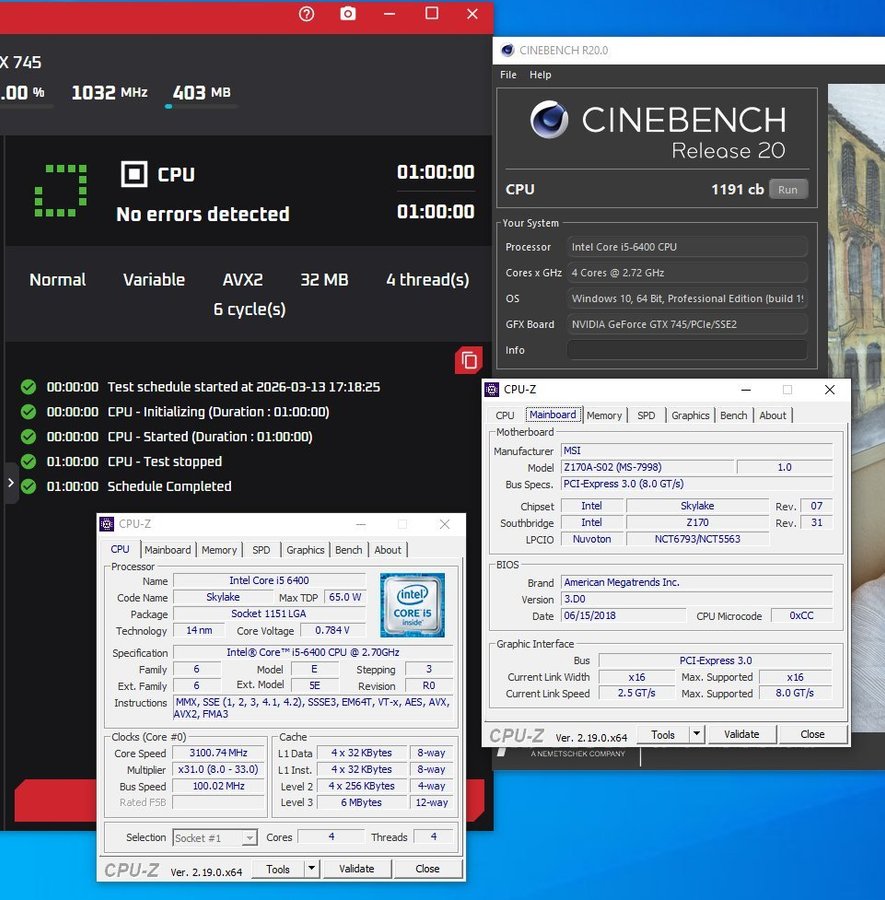Open the Socket #1 selection dropdown

pos(215,838)
